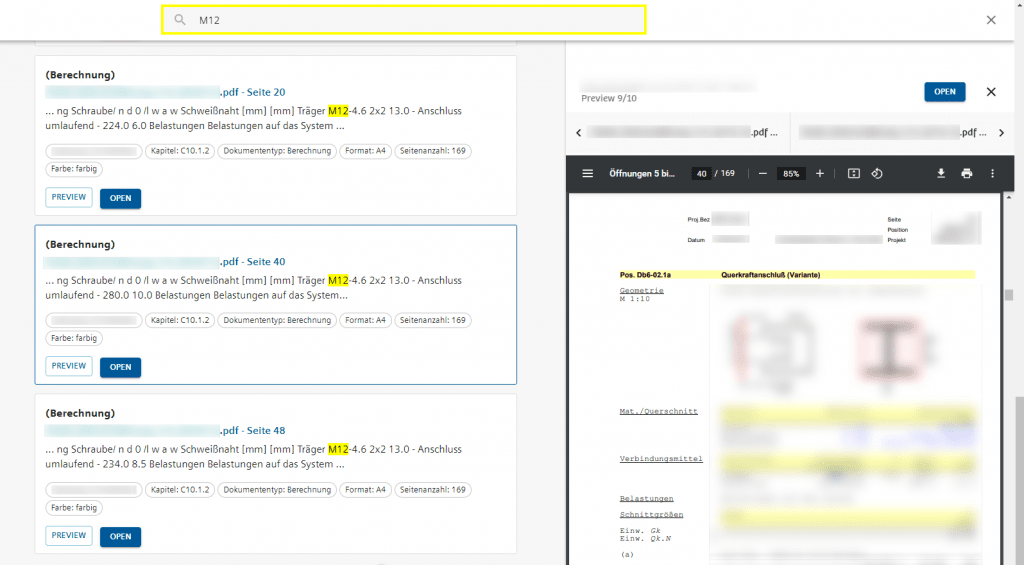The image size is (1024, 565).
Task: Click the fit-to-page icon
Action: (853, 173)
